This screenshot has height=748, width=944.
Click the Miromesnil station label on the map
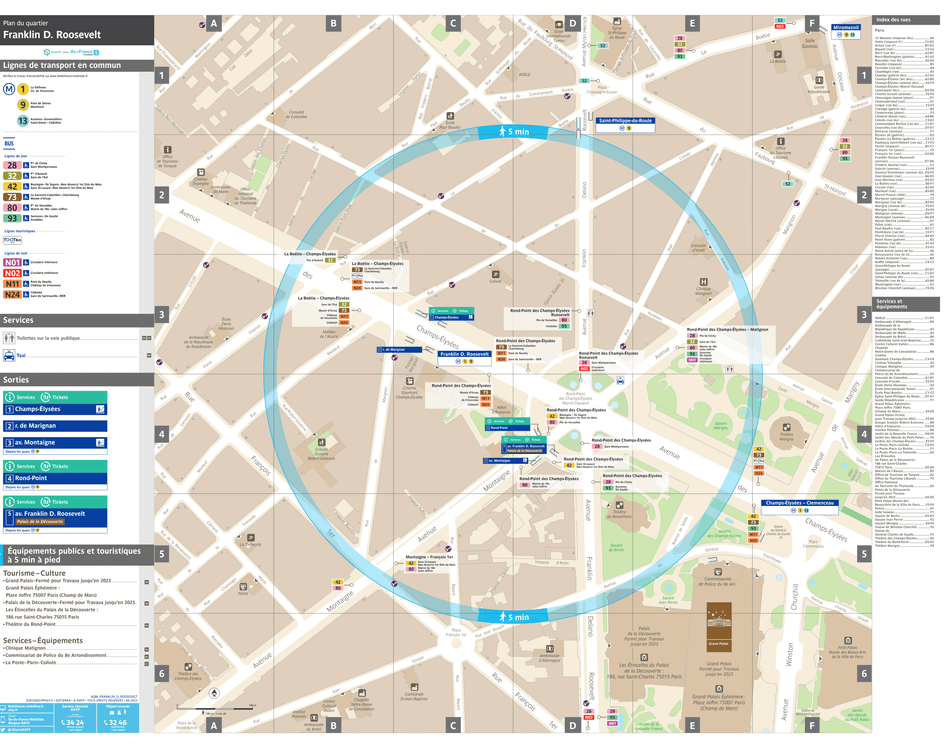point(846,31)
